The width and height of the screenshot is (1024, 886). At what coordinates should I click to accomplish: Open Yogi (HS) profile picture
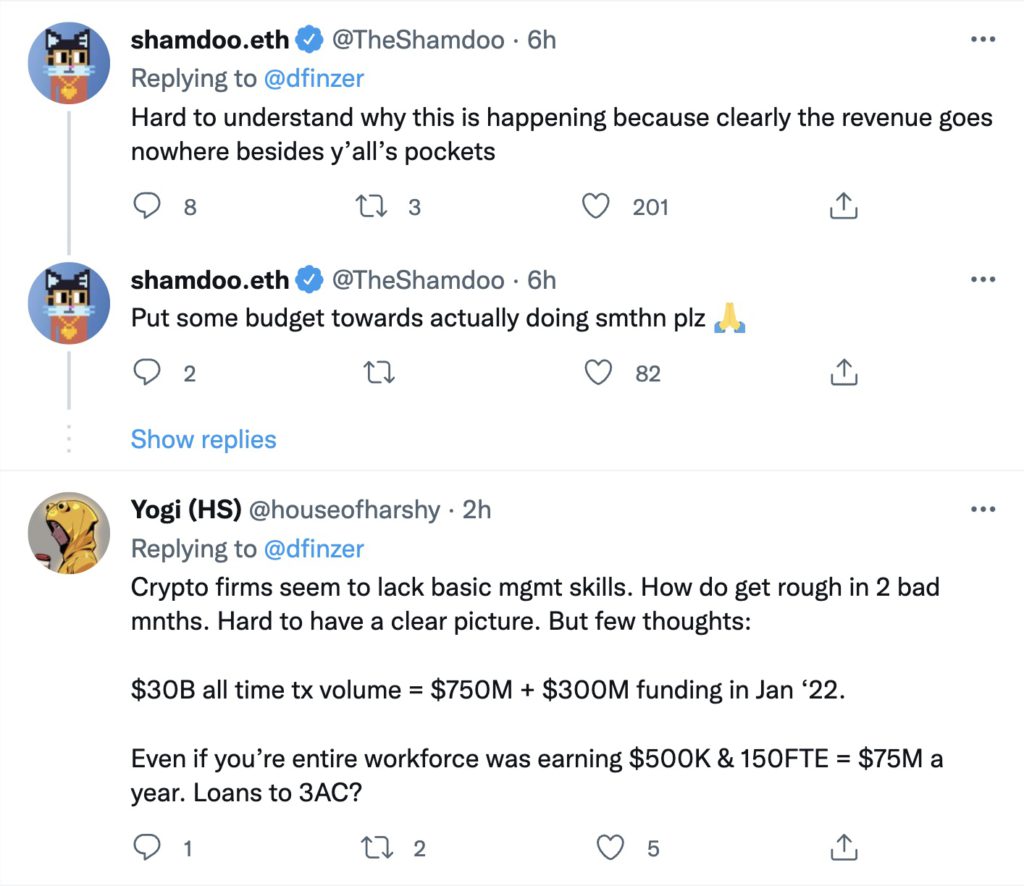coord(69,533)
